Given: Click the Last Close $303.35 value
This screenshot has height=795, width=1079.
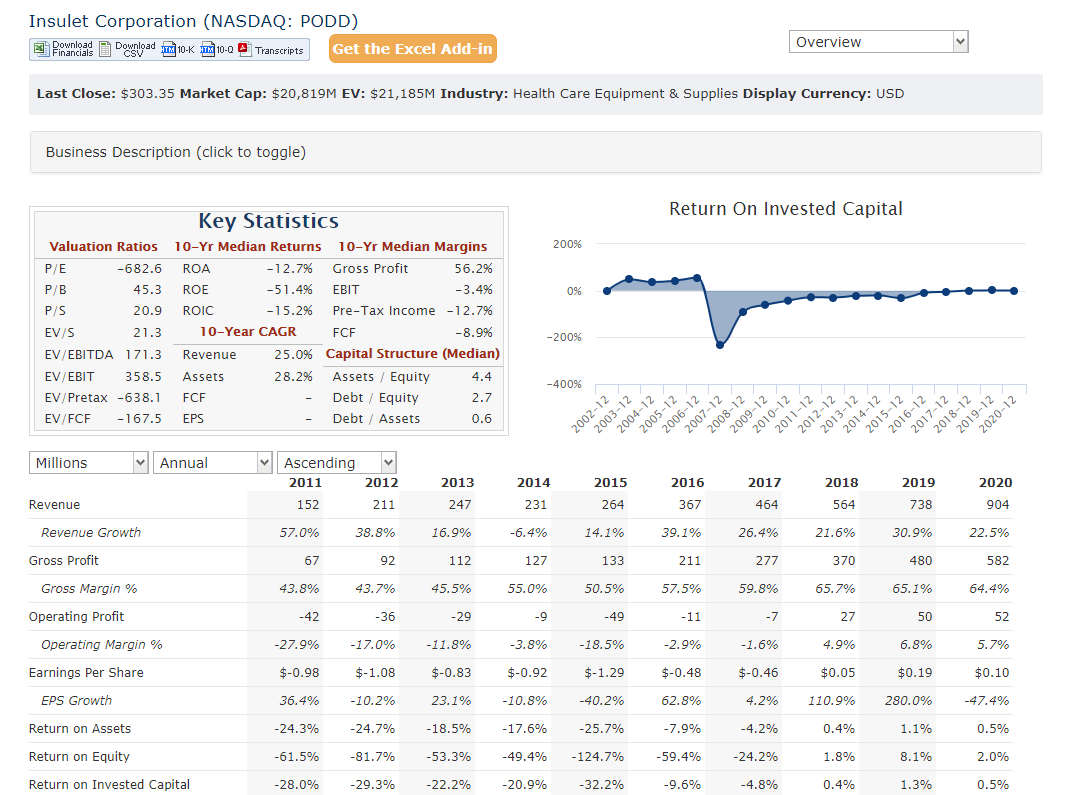Looking at the screenshot, I should (x=147, y=94).
